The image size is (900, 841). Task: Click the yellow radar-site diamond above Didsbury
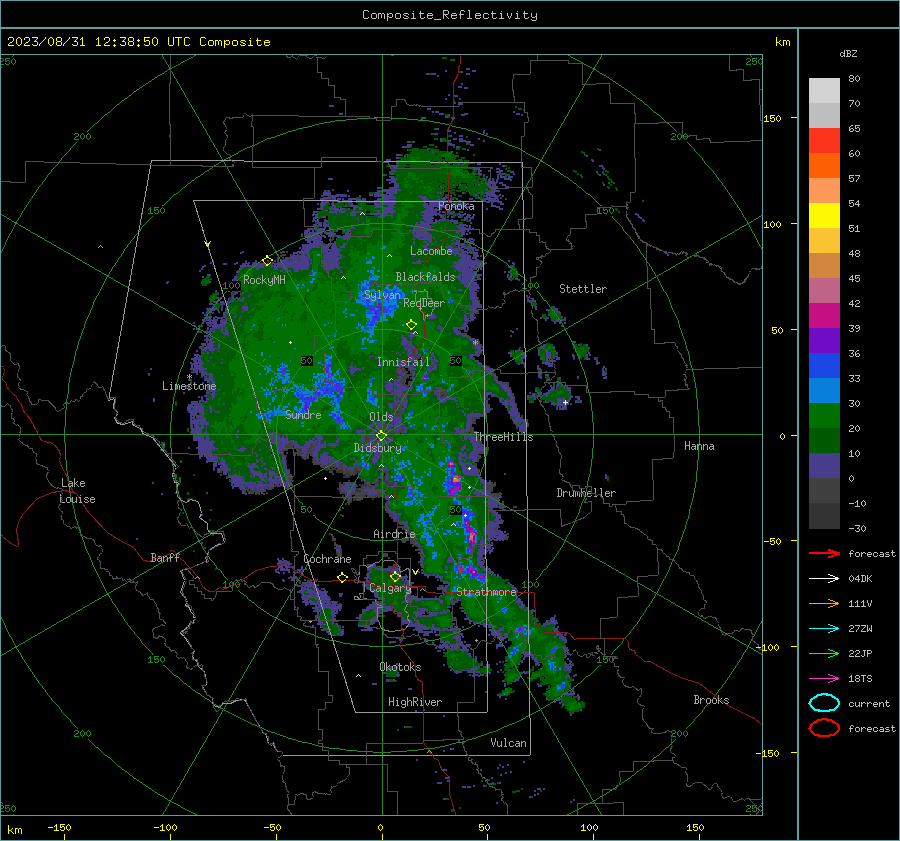pos(382,436)
